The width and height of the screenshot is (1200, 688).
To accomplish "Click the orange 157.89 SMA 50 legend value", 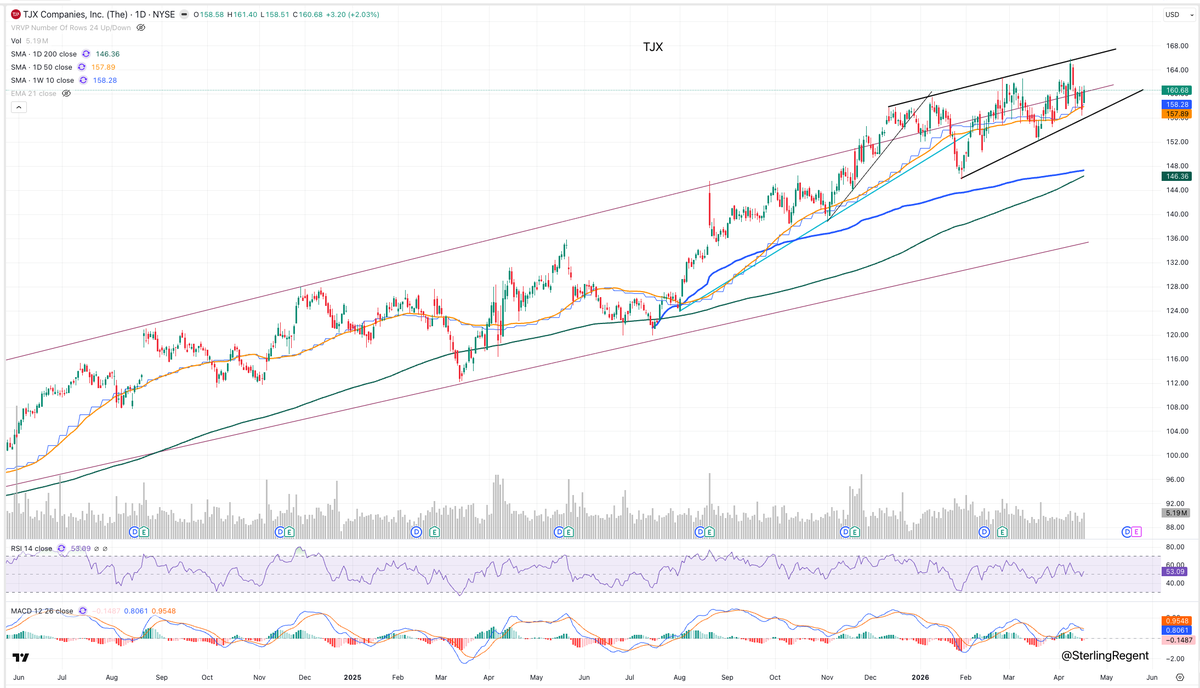I will click(104, 66).
